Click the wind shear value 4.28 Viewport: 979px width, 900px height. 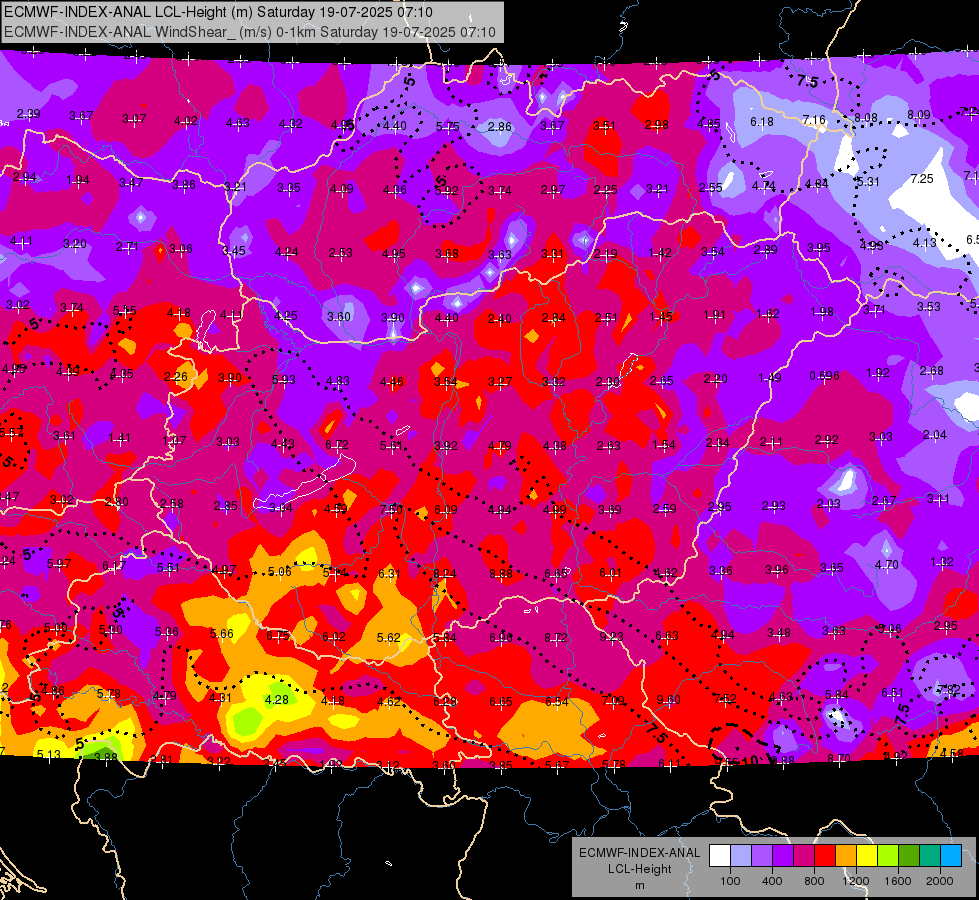(277, 700)
